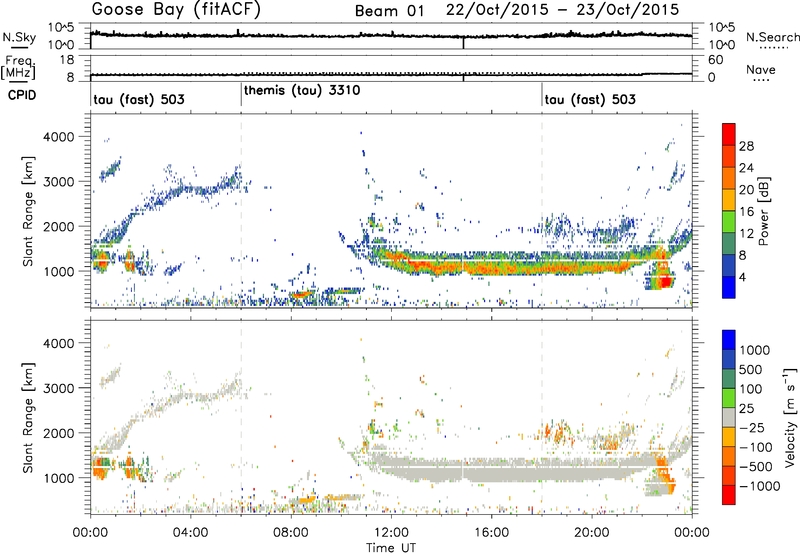
Task: Click the '100' tick on the Velocity colorbar
Action: 753,389
